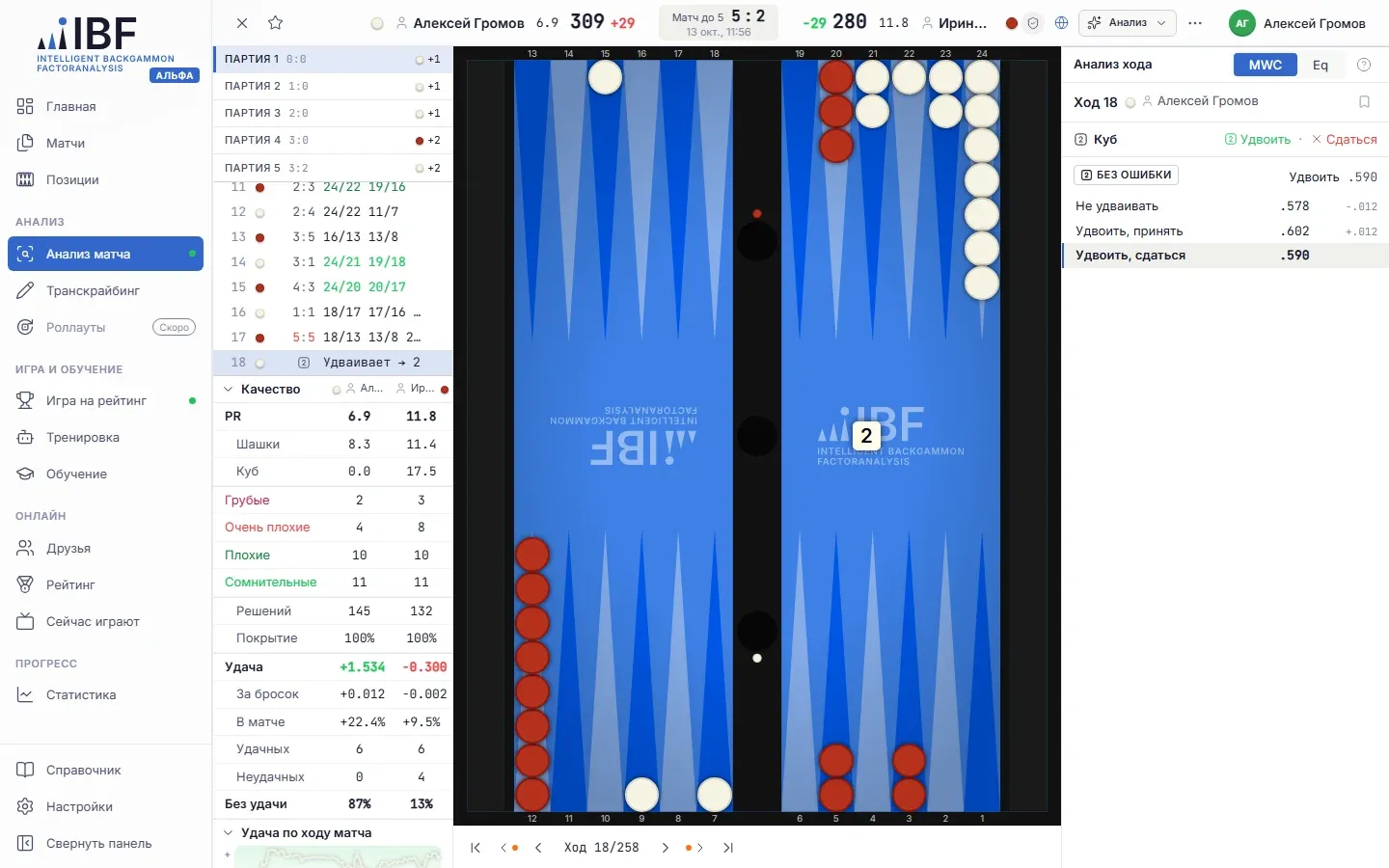Open the three-dots more options menu
1389x868 pixels.
point(1195,23)
